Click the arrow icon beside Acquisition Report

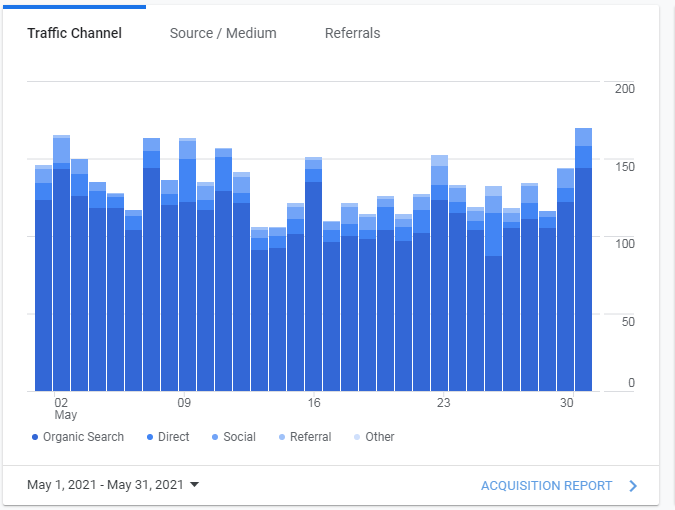[x=632, y=486]
